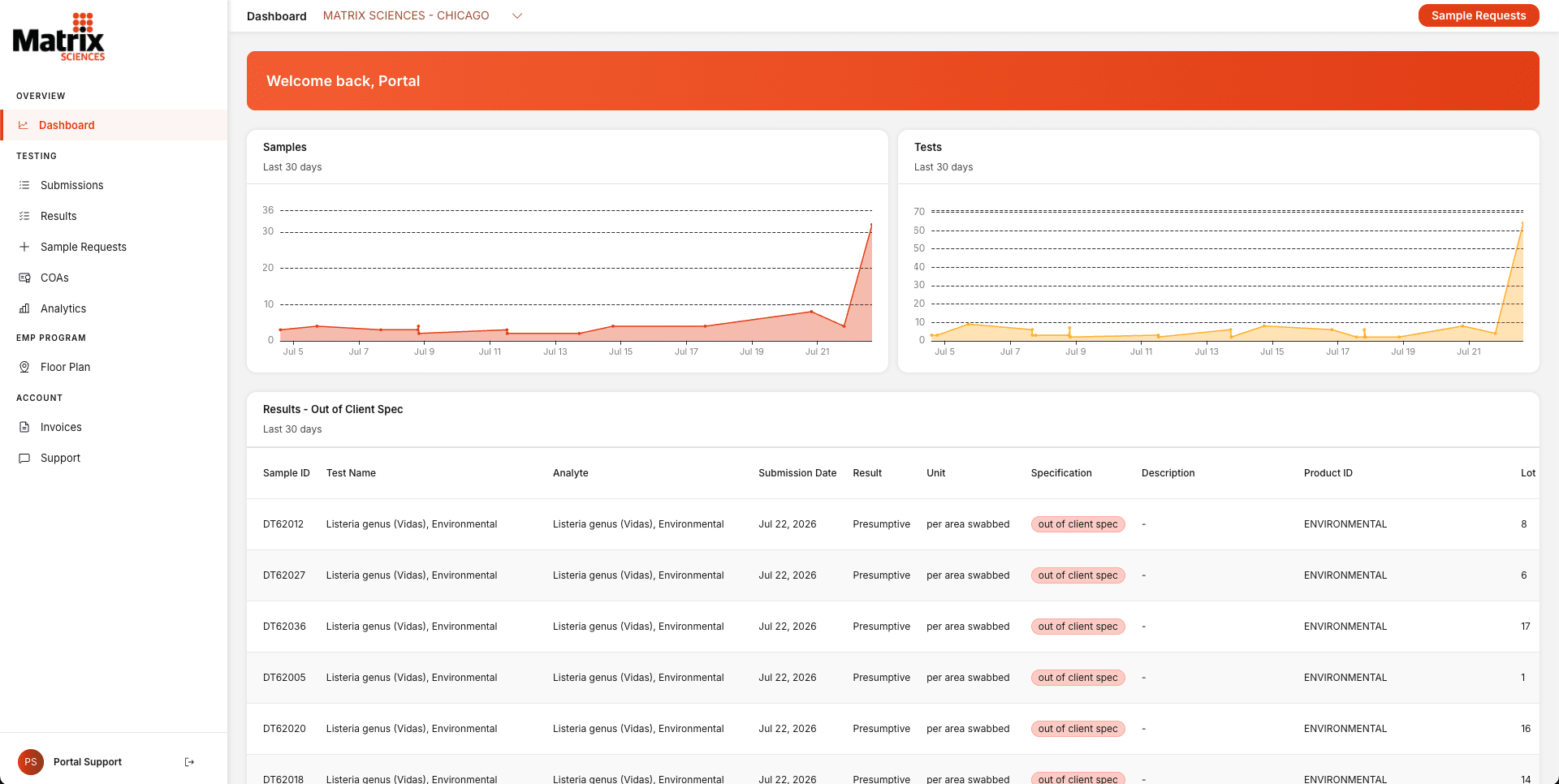Screen dimensions: 1559x784
Task: Click Presumptive result in DT62012 row
Action: pyautogui.click(x=881, y=524)
